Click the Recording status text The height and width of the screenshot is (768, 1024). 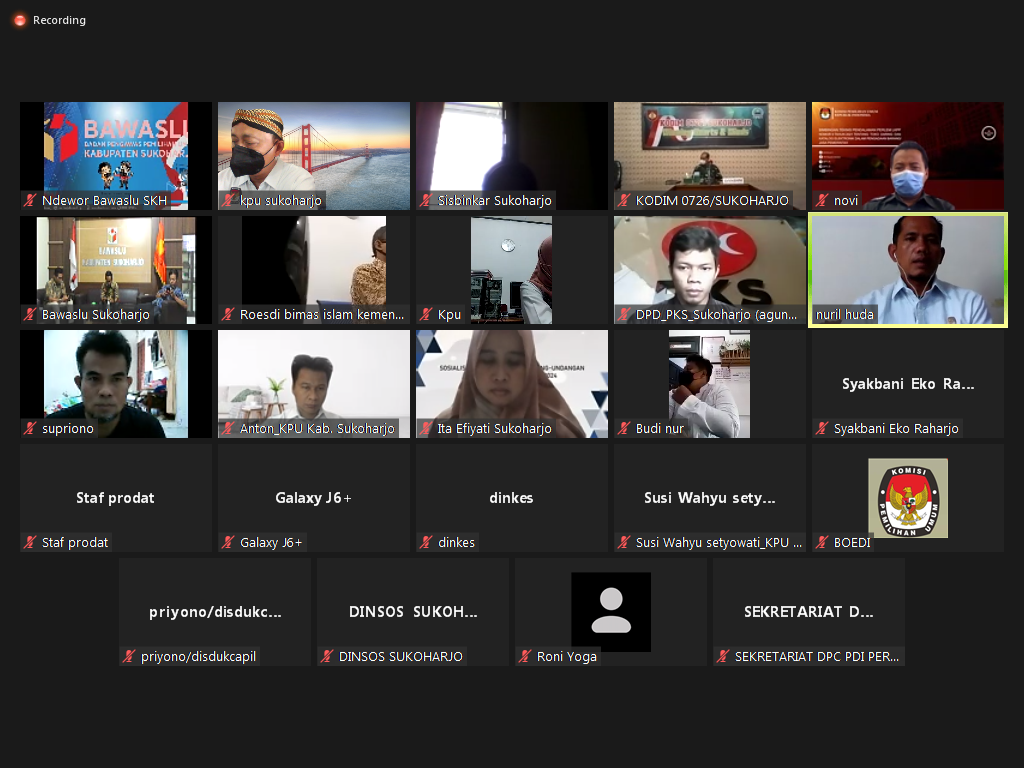click(x=60, y=20)
